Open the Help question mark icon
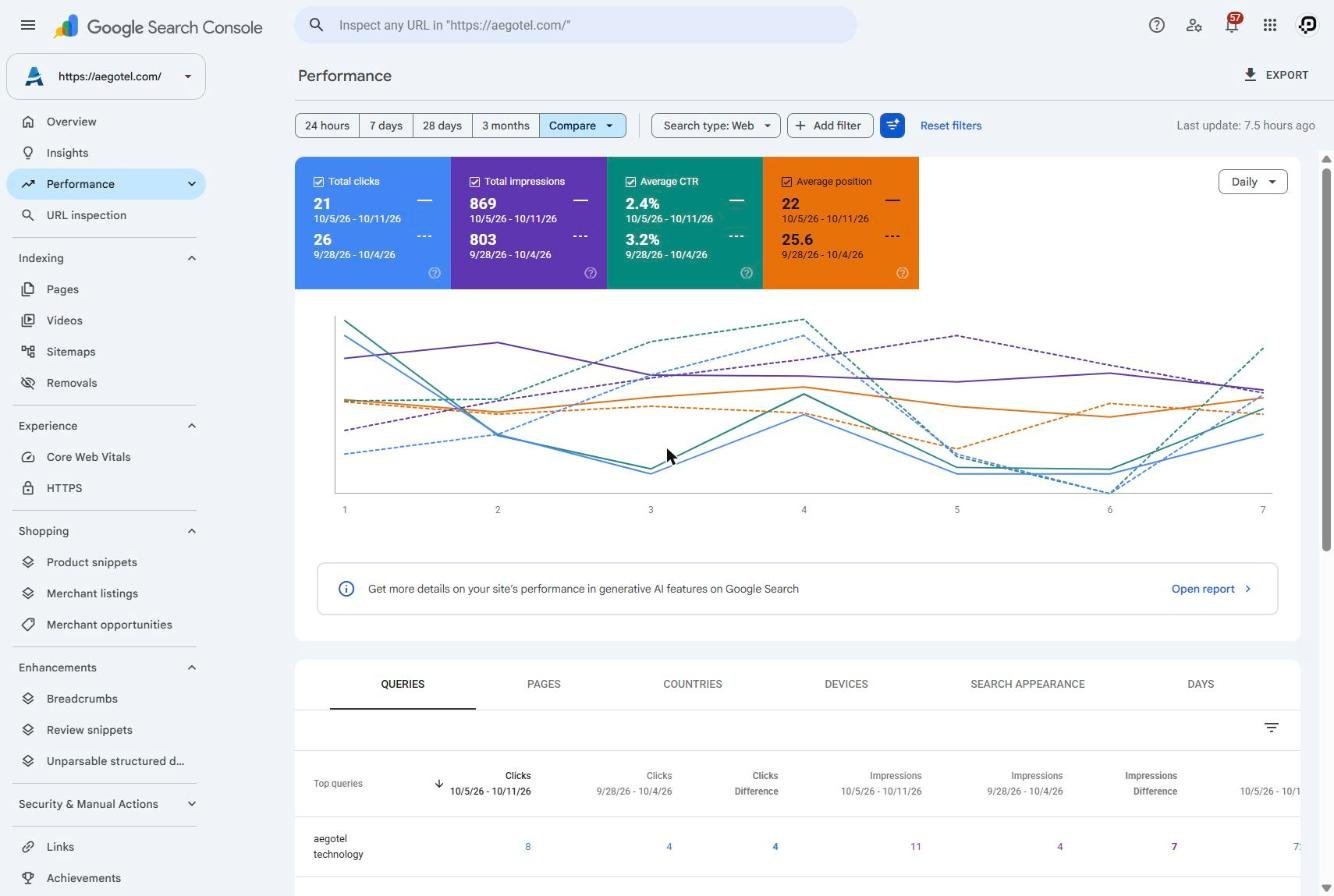This screenshot has width=1334, height=896. pyautogui.click(x=1156, y=25)
